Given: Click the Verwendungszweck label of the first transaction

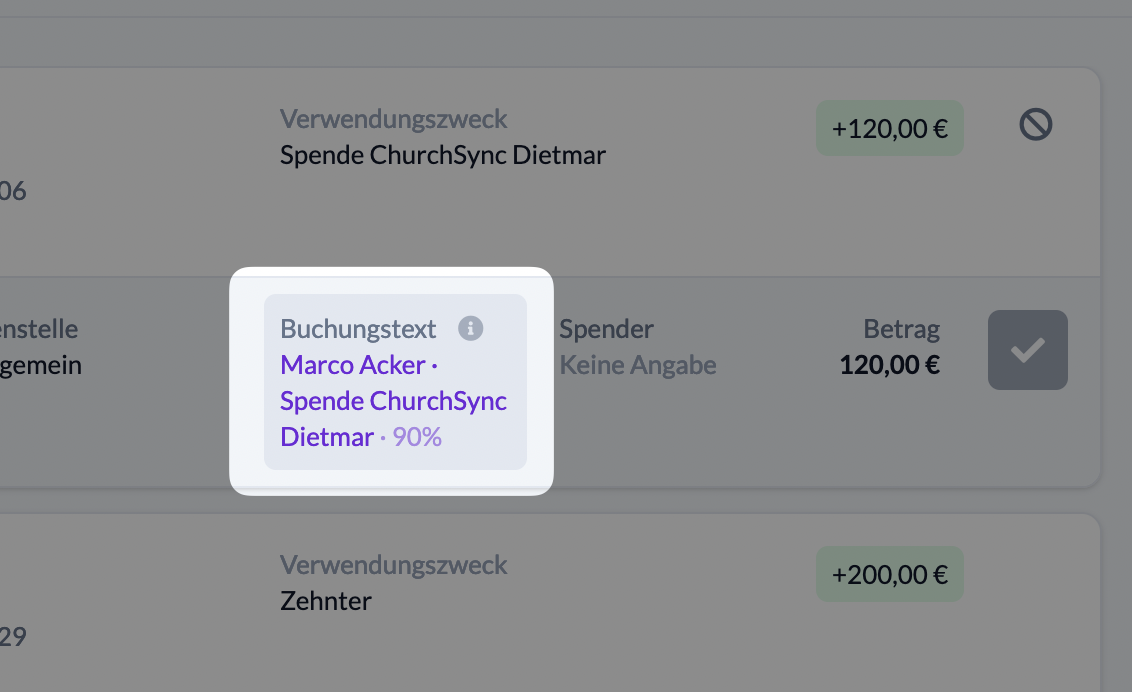Looking at the screenshot, I should [x=393, y=119].
